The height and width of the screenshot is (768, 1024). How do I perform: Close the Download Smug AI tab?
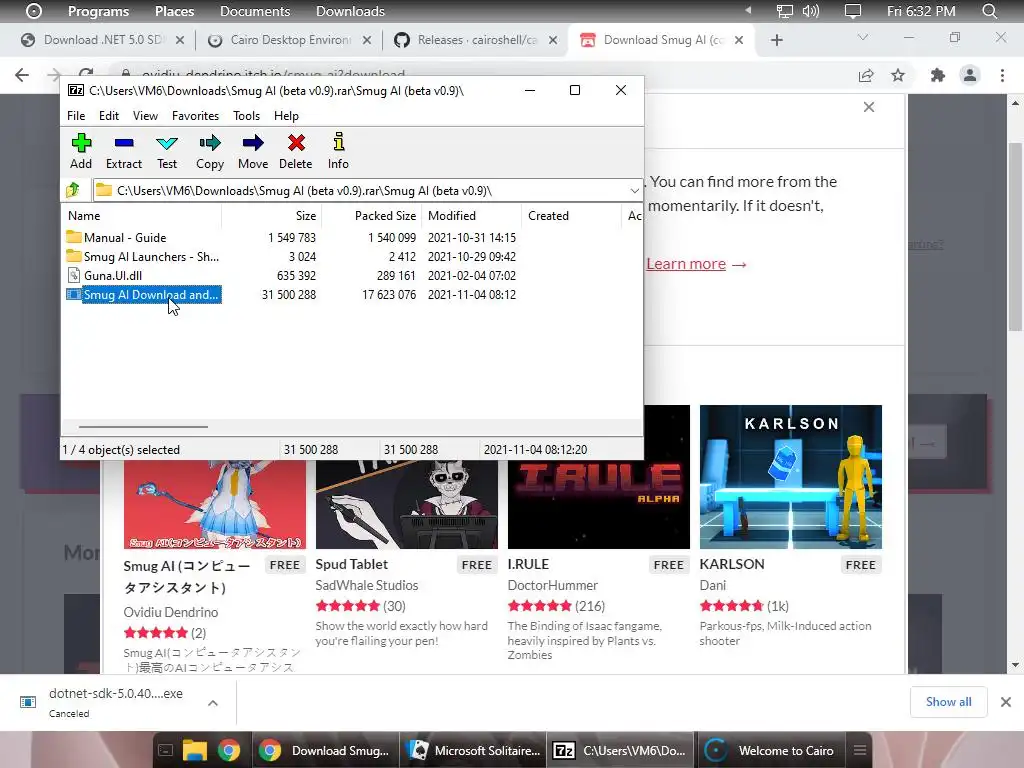pyautogui.click(x=739, y=40)
